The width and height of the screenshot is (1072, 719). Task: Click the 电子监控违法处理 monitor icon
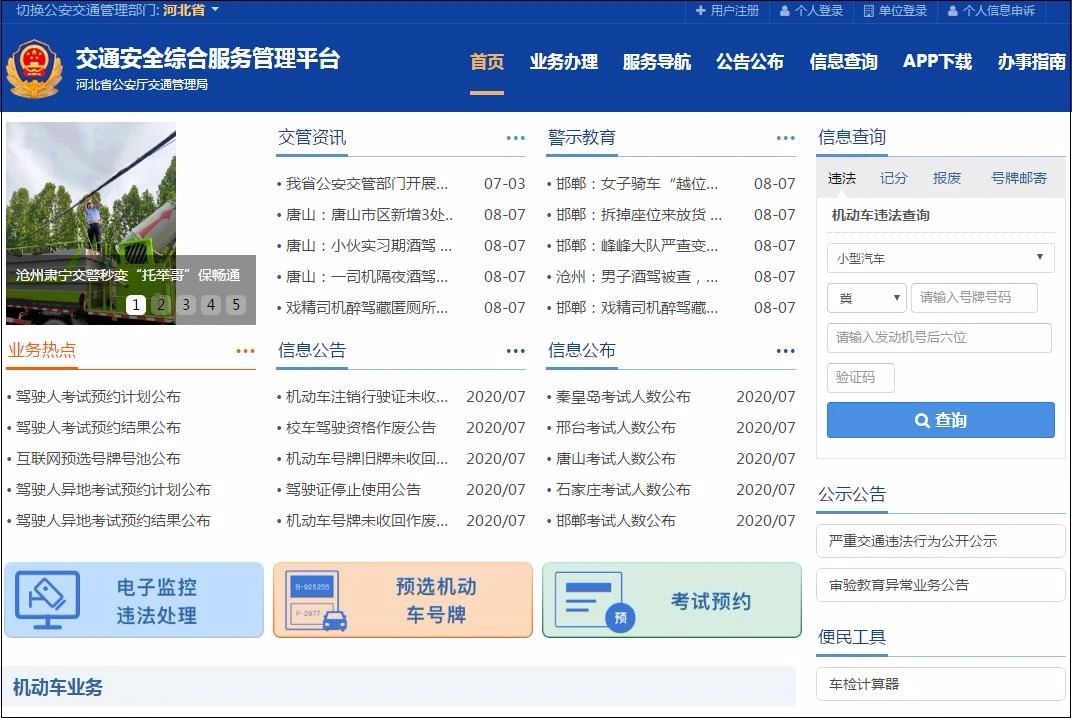[48, 600]
